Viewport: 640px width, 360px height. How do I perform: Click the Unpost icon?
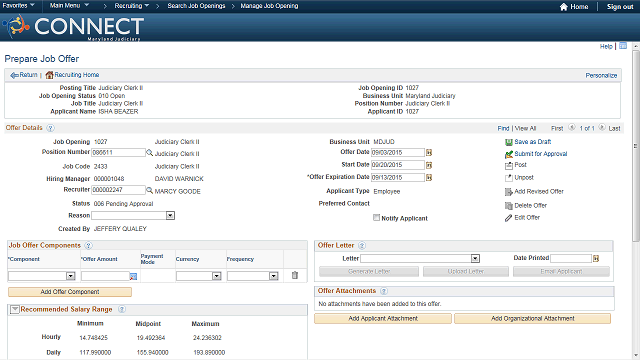pyautogui.click(x=509, y=178)
